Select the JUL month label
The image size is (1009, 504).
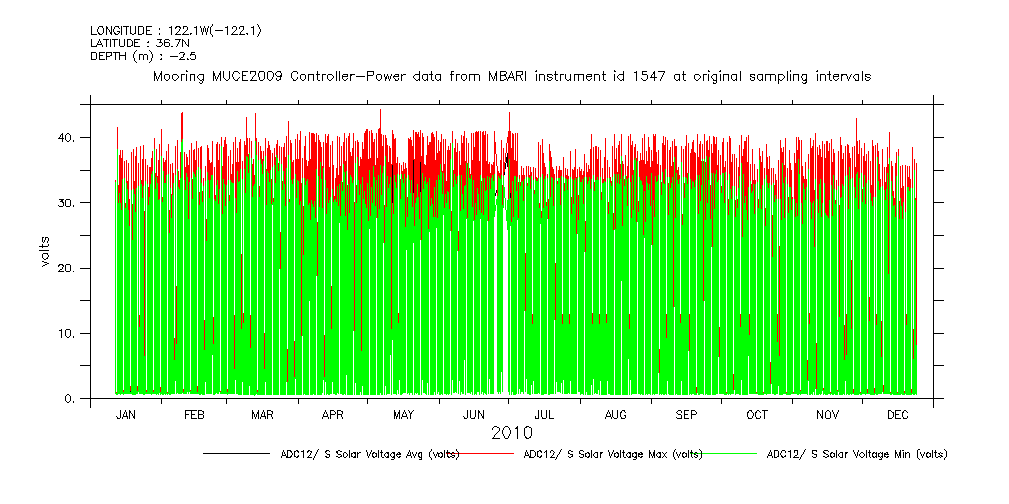point(544,414)
